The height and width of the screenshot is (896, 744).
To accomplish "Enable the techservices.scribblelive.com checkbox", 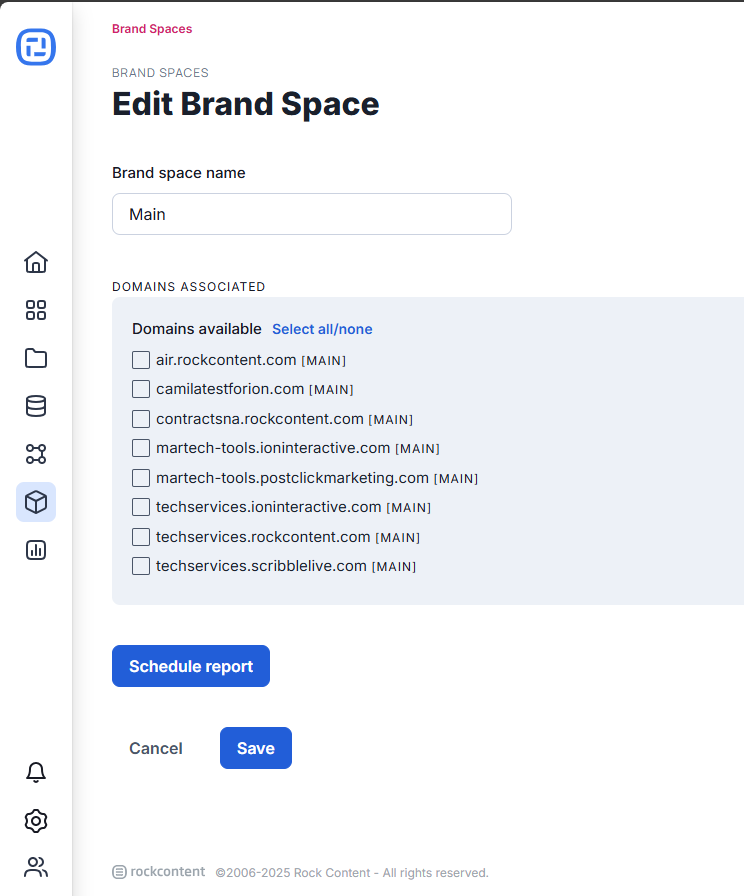I will point(141,566).
